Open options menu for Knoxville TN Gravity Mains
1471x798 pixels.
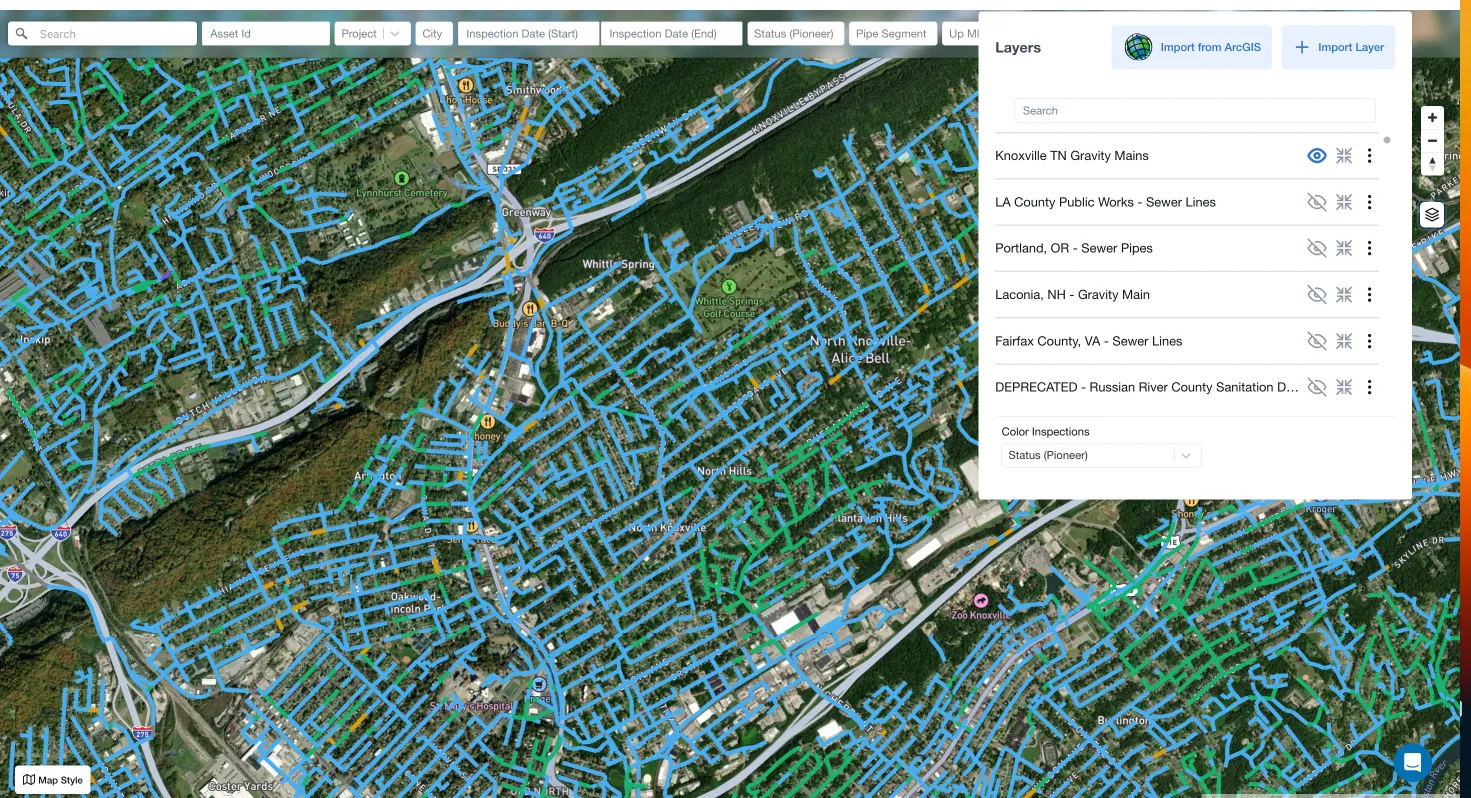point(1370,156)
